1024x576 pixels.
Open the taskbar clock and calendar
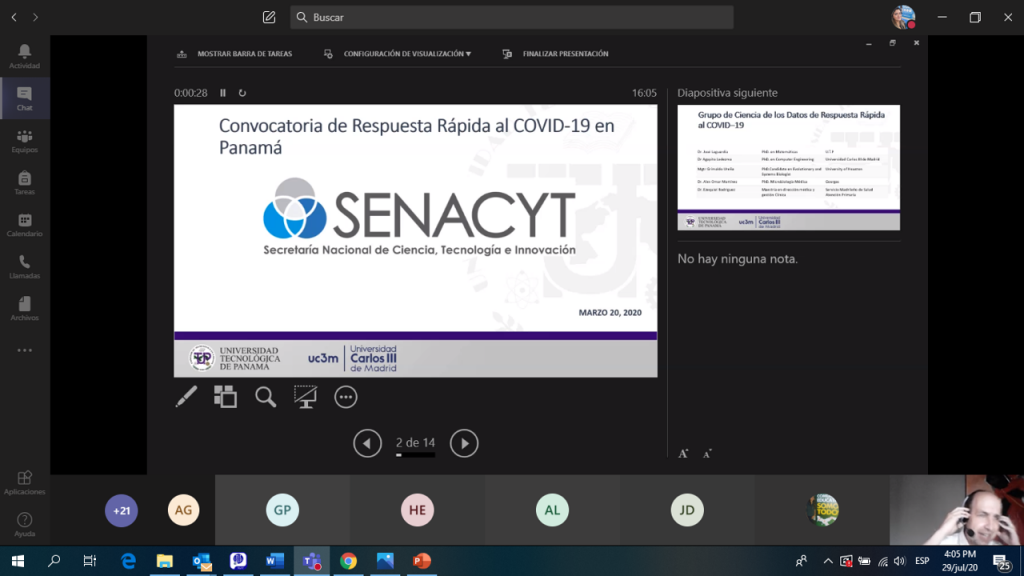pos(960,561)
